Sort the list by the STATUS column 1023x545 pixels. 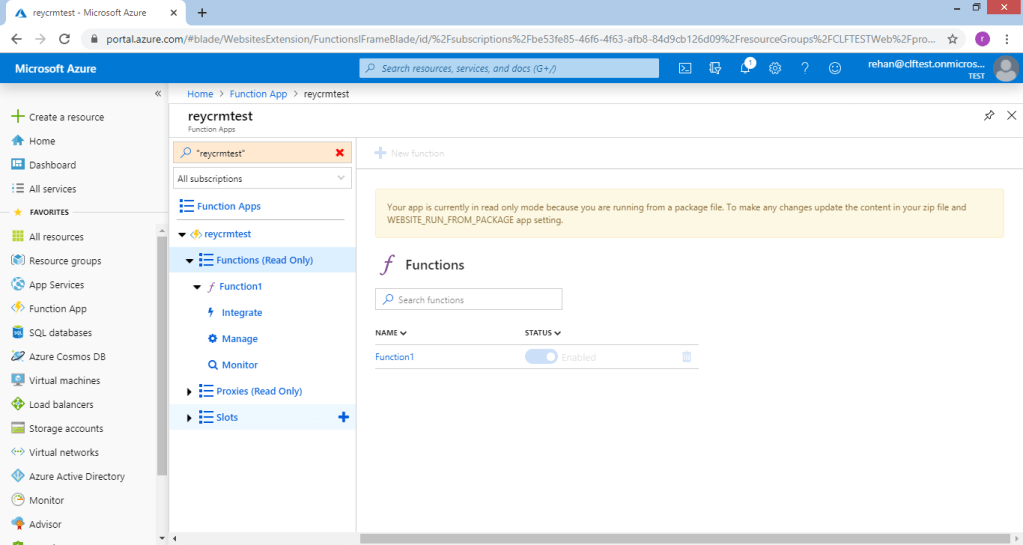(x=542, y=333)
